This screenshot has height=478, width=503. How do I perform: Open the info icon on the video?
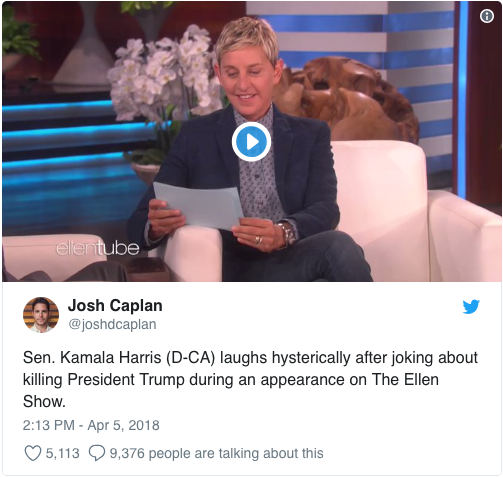[487, 16]
